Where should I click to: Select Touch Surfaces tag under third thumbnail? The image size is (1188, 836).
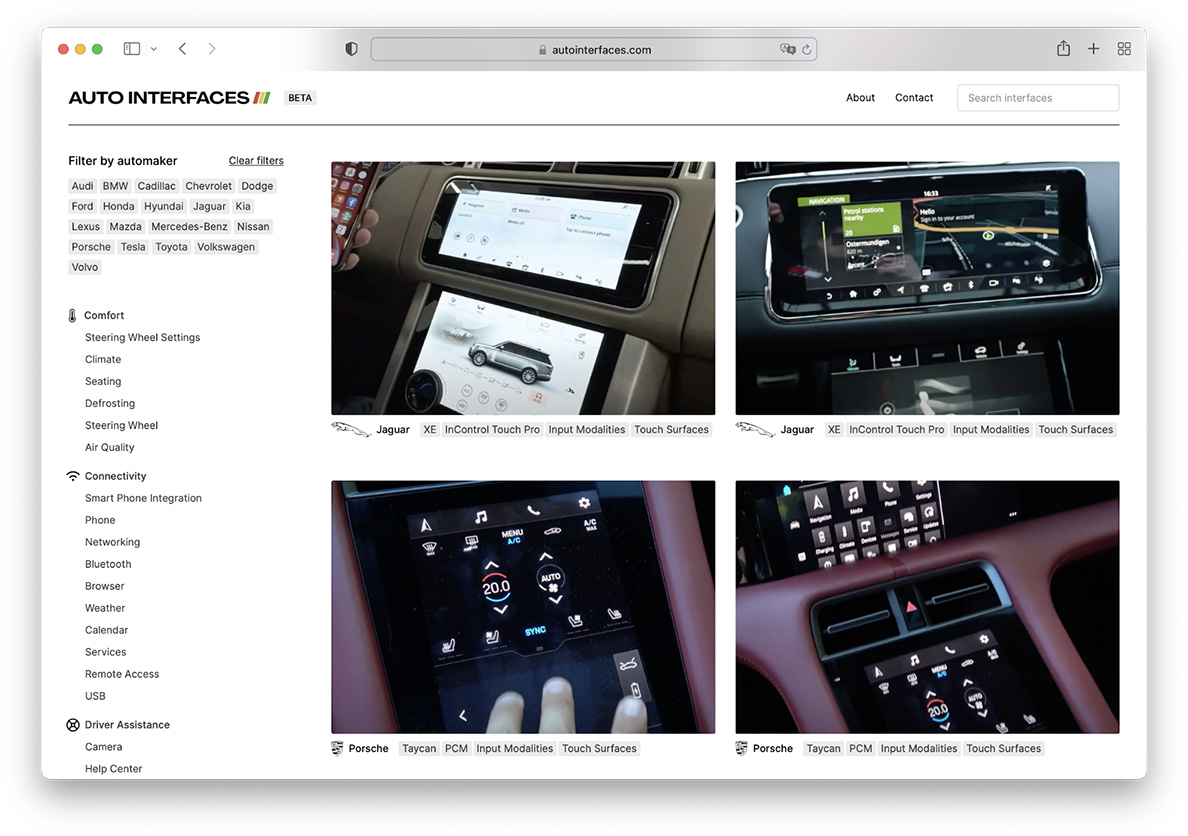point(599,749)
